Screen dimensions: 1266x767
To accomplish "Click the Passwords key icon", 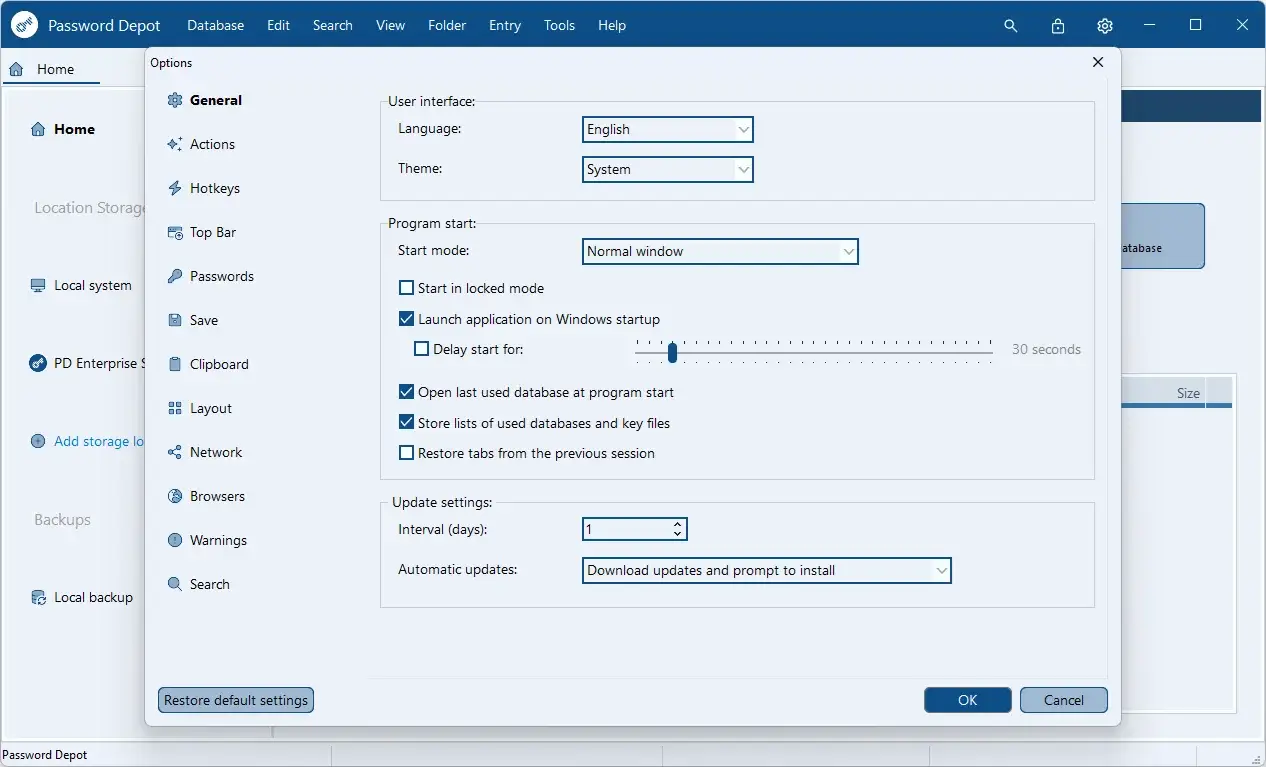I will point(175,276).
